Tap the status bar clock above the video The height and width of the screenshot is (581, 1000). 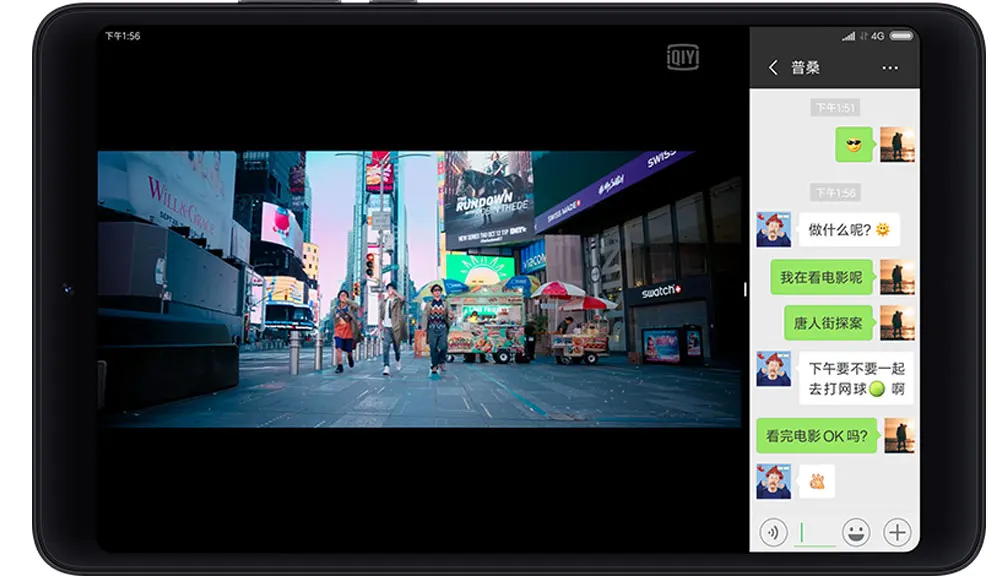tap(122, 36)
